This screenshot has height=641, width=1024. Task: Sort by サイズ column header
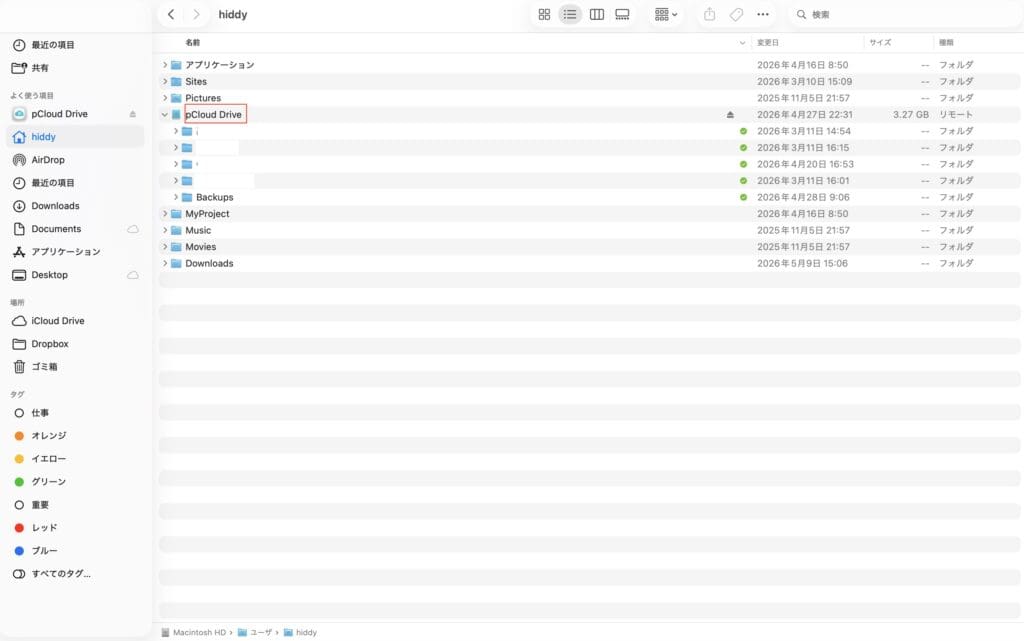point(880,42)
